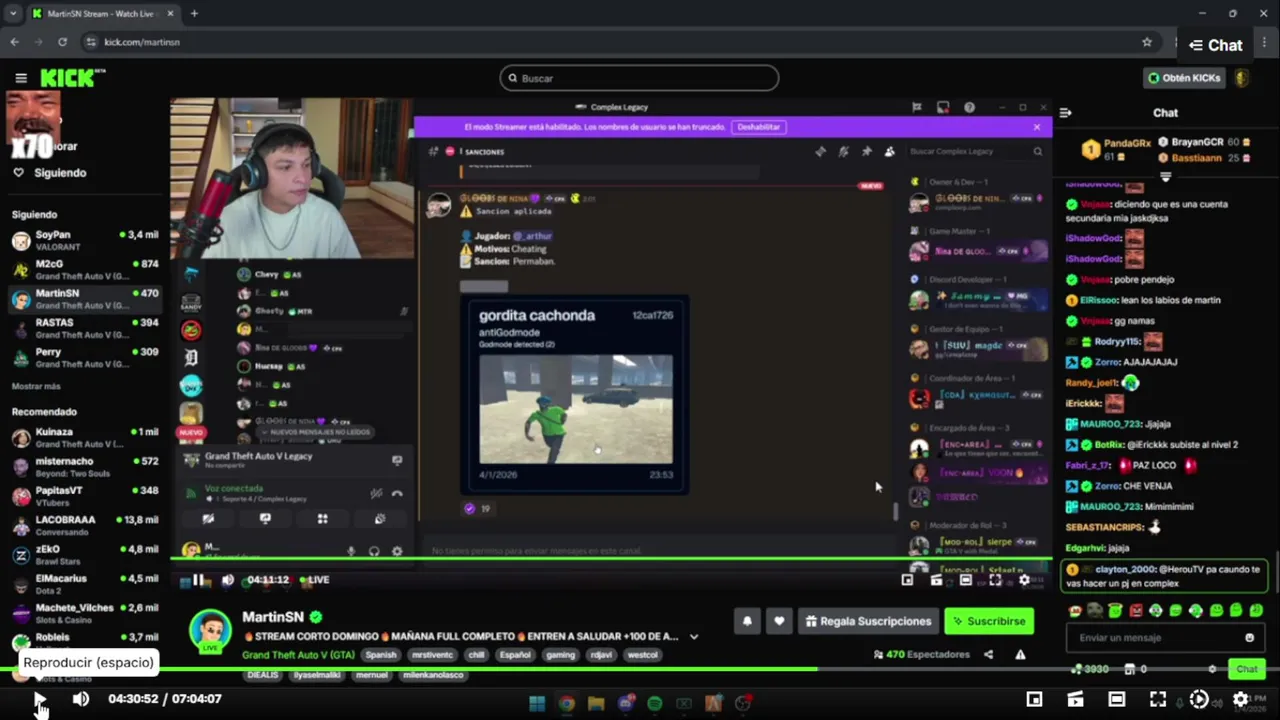Click the report warning triangle icon
The width and height of the screenshot is (1280, 720).
coord(1020,655)
